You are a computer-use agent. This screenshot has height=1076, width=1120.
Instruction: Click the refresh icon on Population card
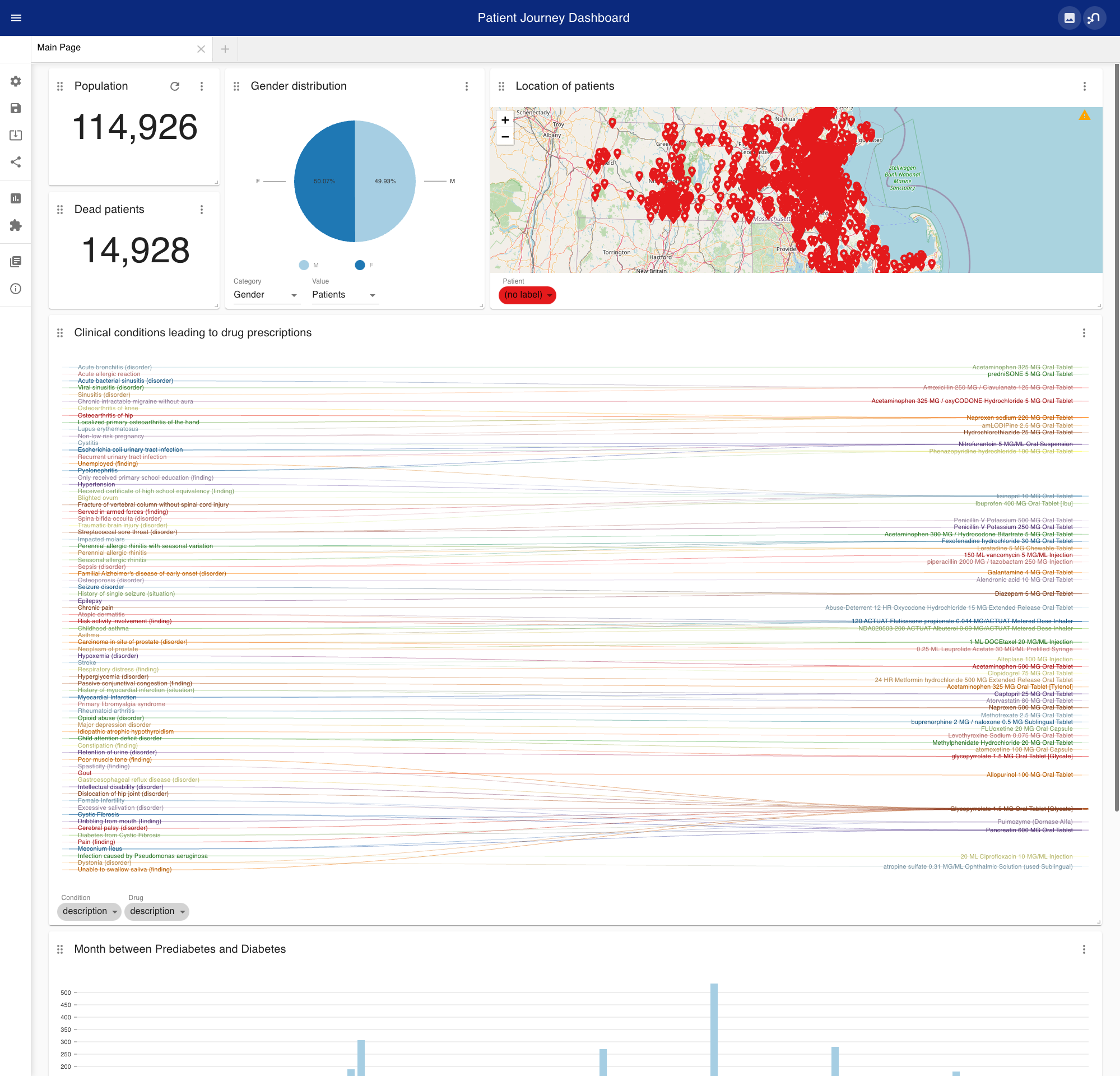[175, 86]
